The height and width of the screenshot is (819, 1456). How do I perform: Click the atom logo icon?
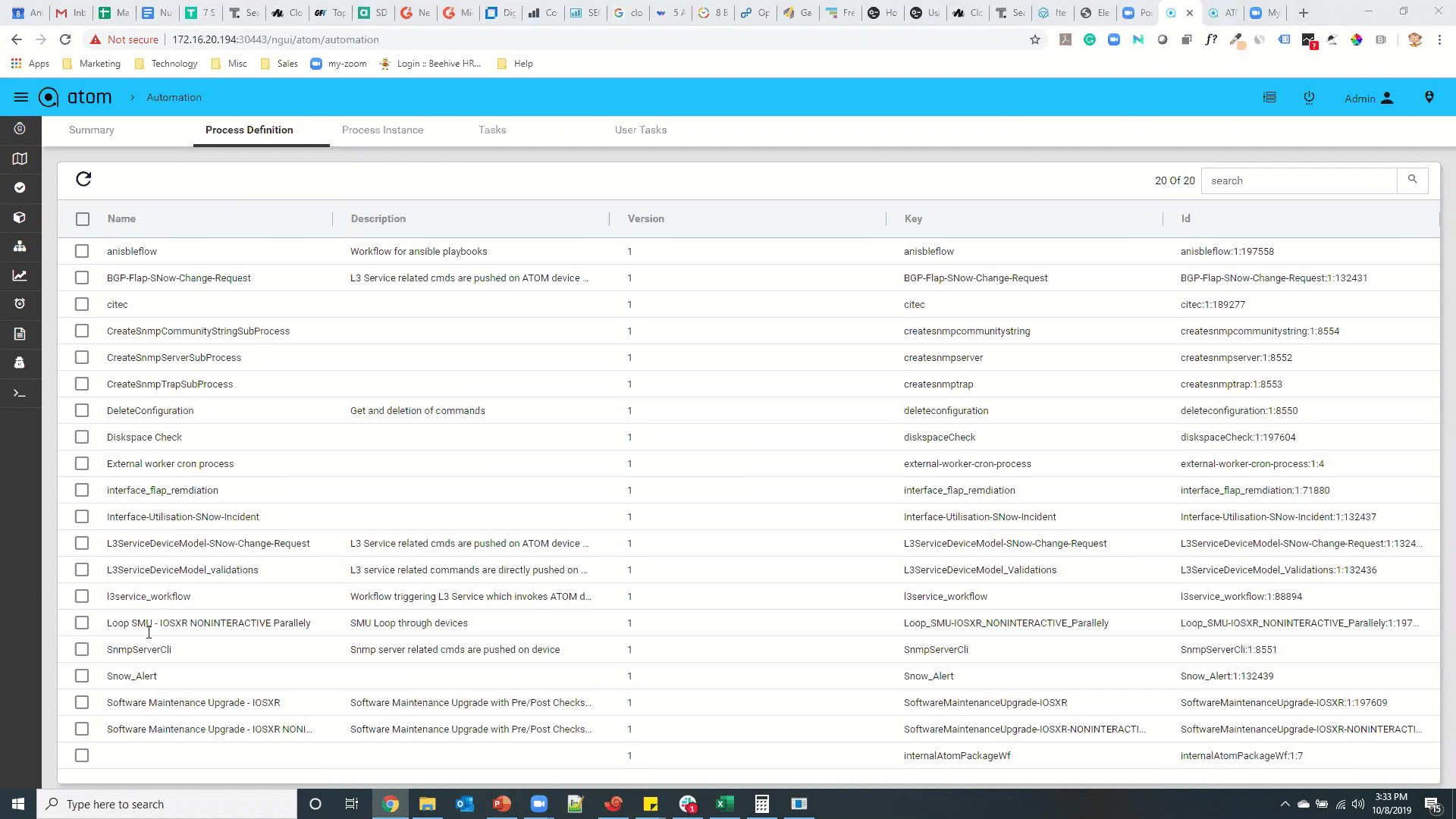coord(49,97)
